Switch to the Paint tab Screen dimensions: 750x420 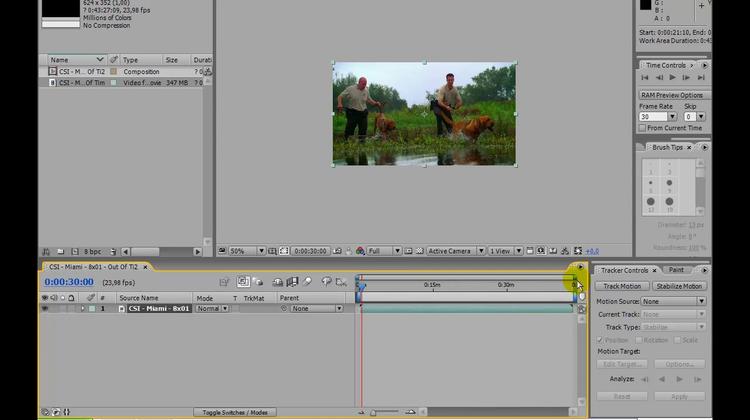point(676,270)
